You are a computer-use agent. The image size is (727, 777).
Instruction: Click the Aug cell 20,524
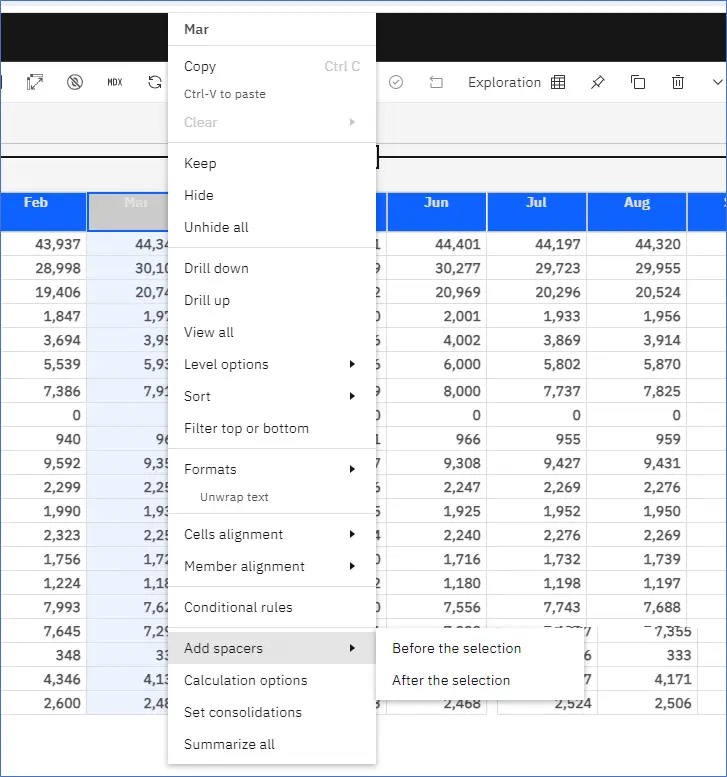coord(637,292)
